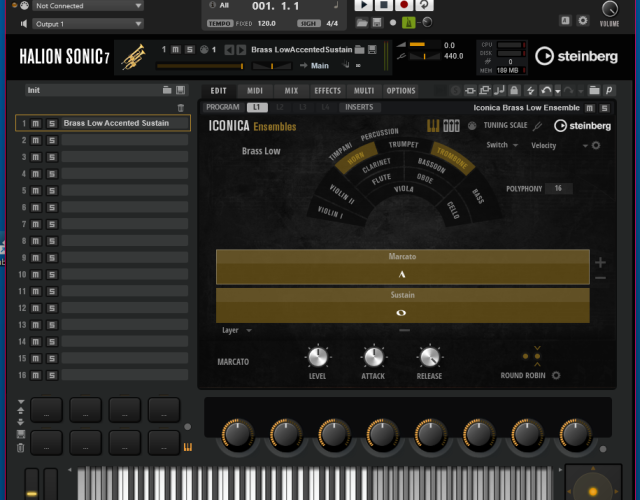Screen dimensions: 640x500
Task: Mute slot 1 in the rack
Action: (x=36, y=123)
